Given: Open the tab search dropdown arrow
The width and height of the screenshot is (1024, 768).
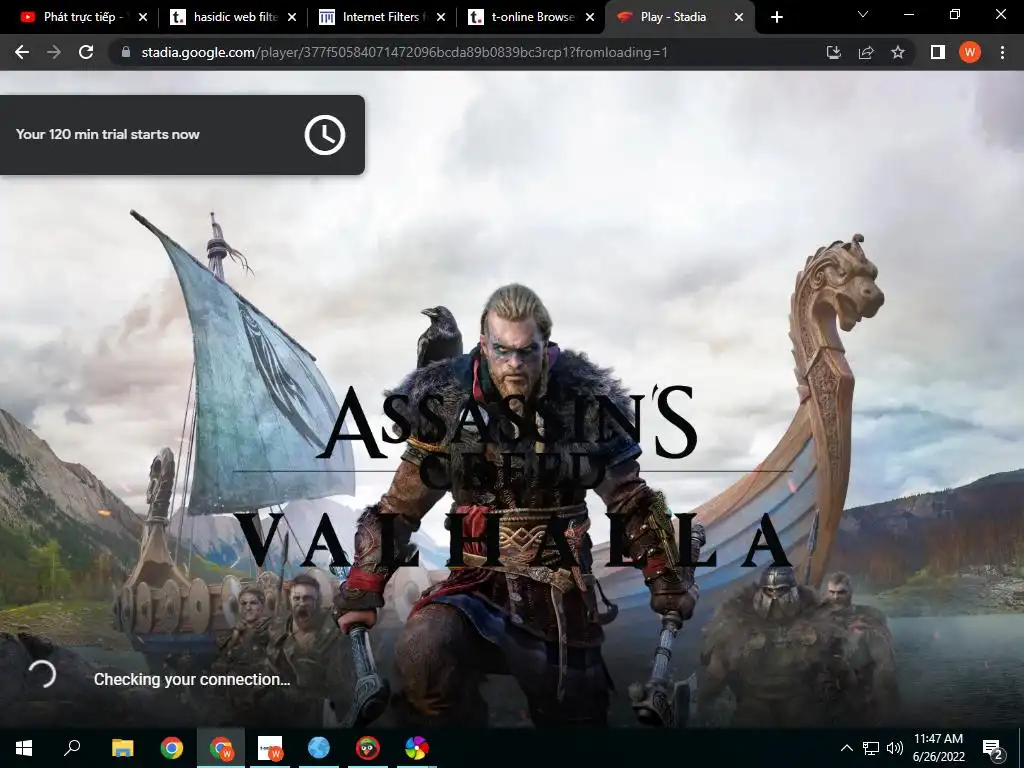Looking at the screenshot, I should click(x=863, y=14).
